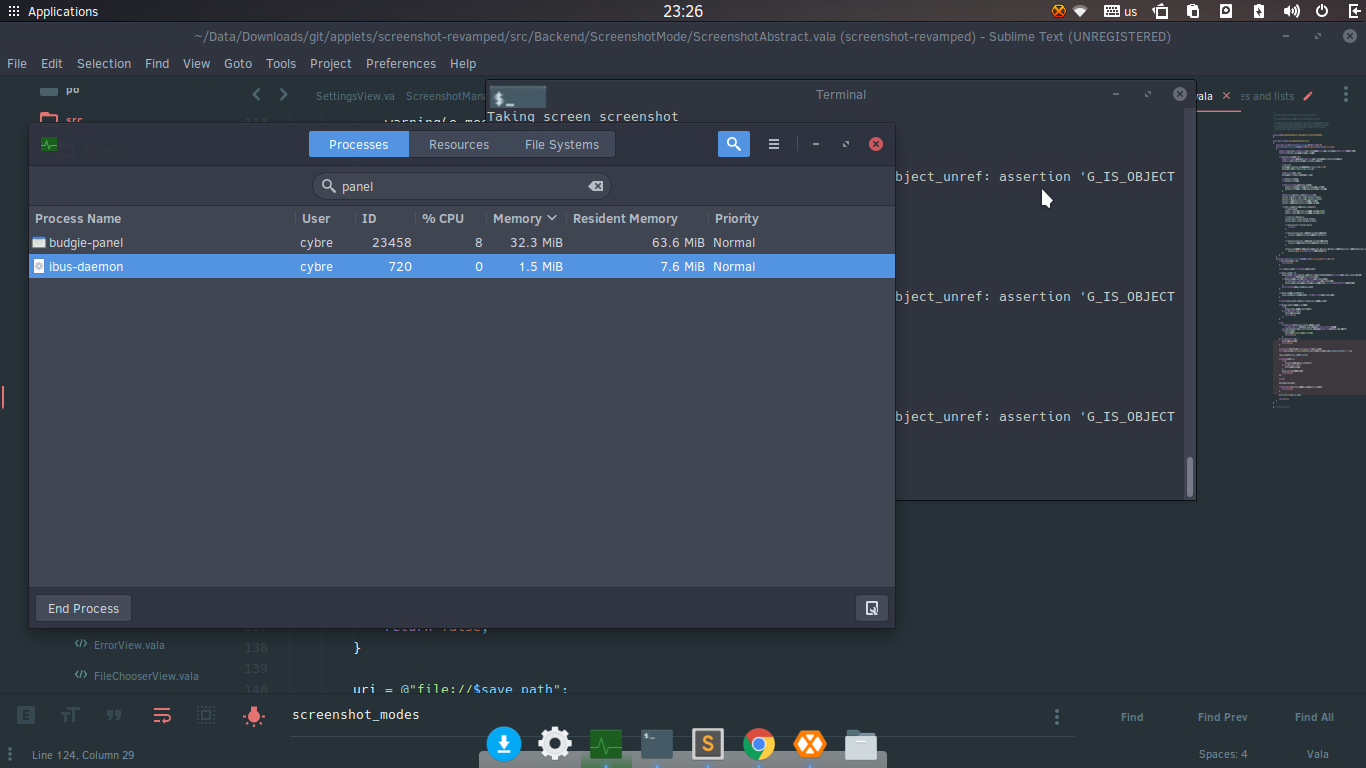Toggle in-selection search in find bar
Screen dimensions: 1366x768
click(x=206, y=715)
